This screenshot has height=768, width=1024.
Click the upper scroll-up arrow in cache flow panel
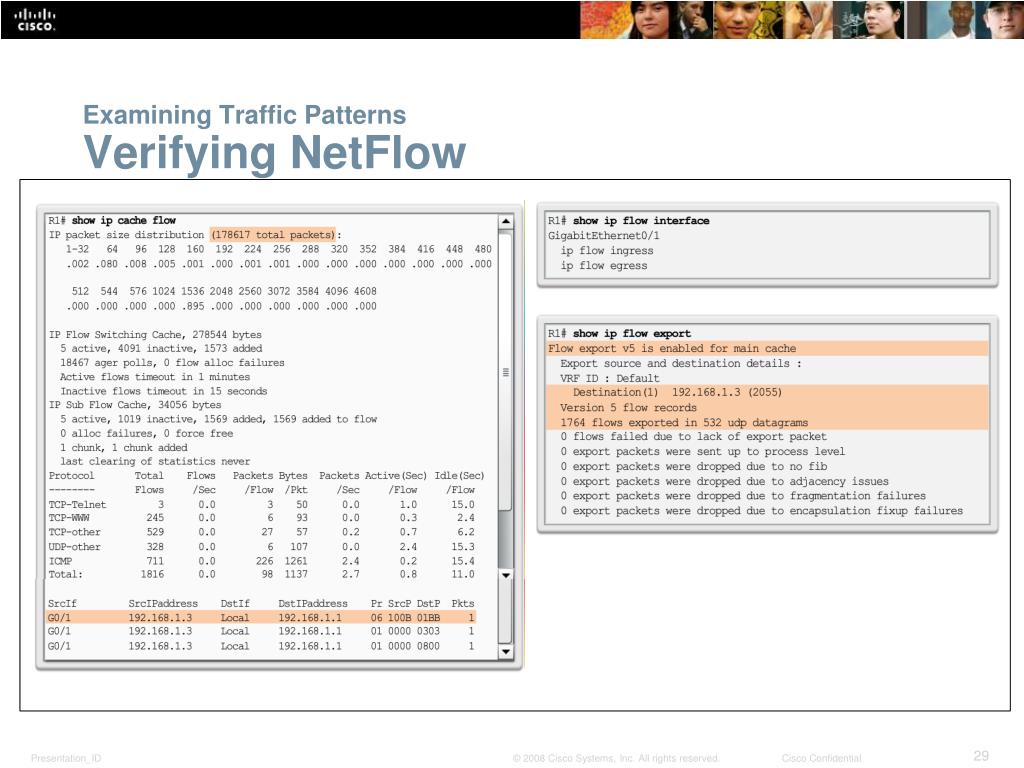click(505, 222)
